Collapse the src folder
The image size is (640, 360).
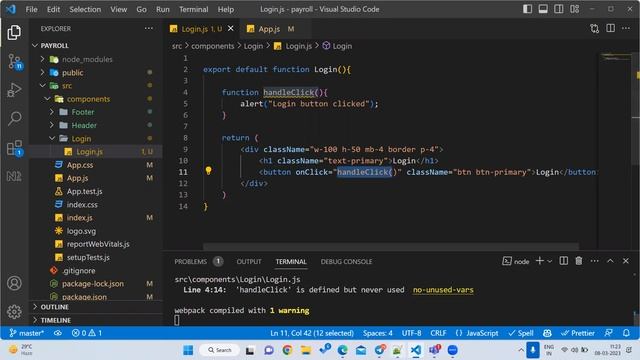pyautogui.click(x=42, y=86)
